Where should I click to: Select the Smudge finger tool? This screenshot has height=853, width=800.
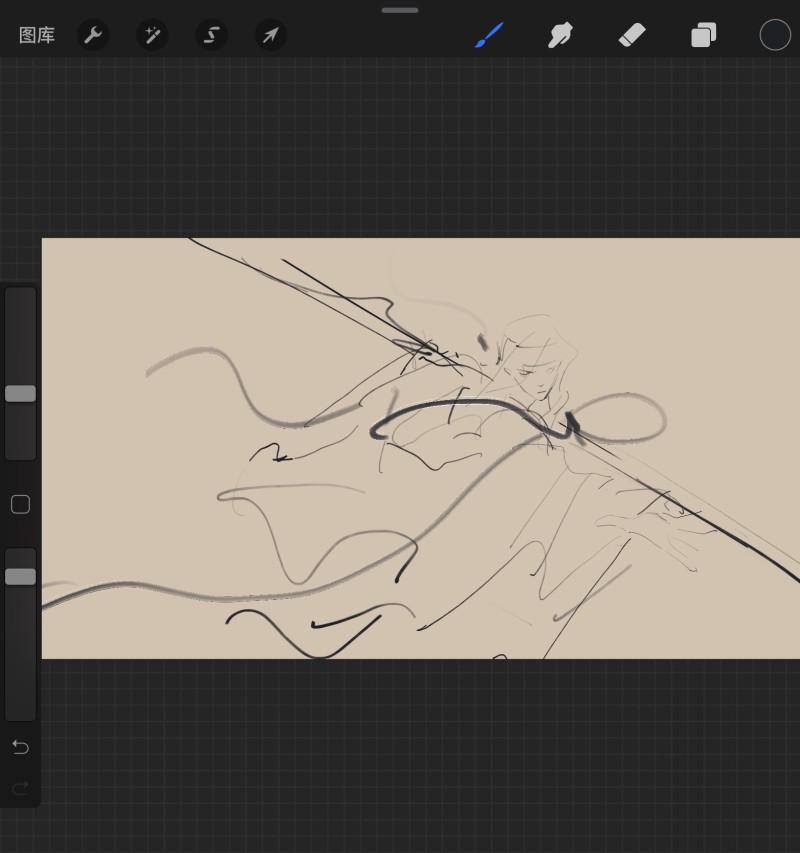pyautogui.click(x=560, y=35)
